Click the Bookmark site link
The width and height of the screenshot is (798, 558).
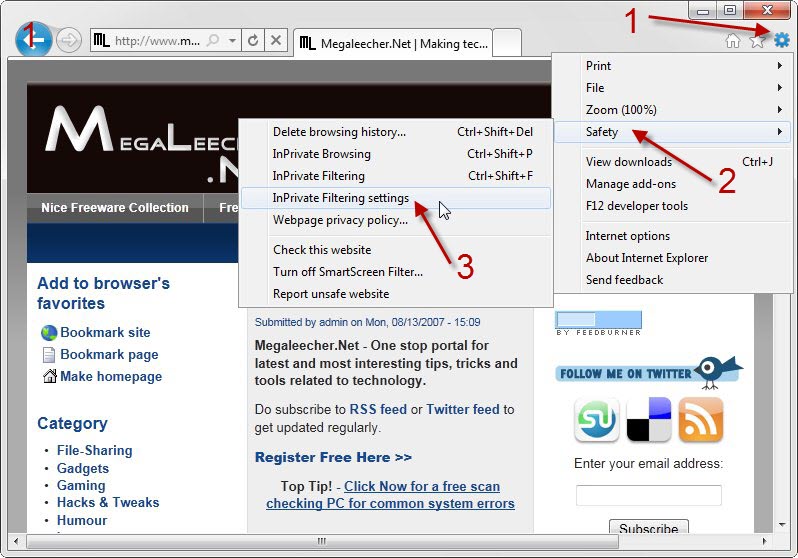105,332
